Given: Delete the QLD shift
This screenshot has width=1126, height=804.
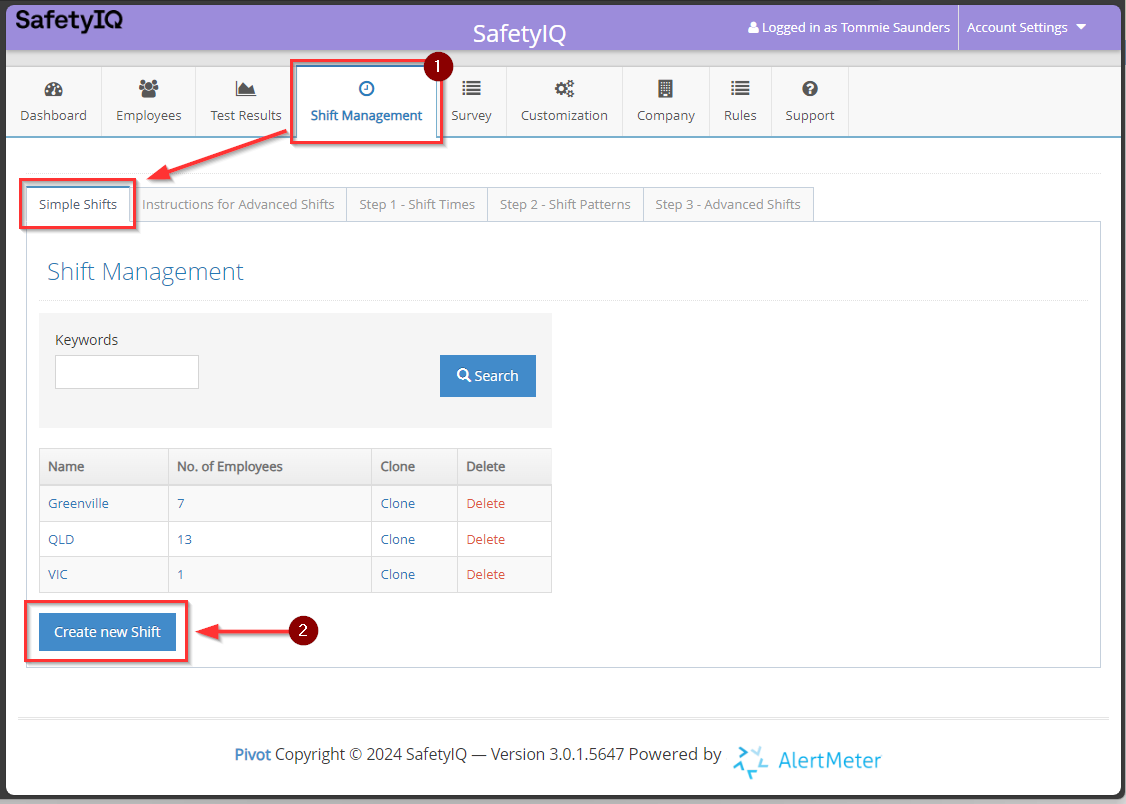Looking at the screenshot, I should coord(485,539).
